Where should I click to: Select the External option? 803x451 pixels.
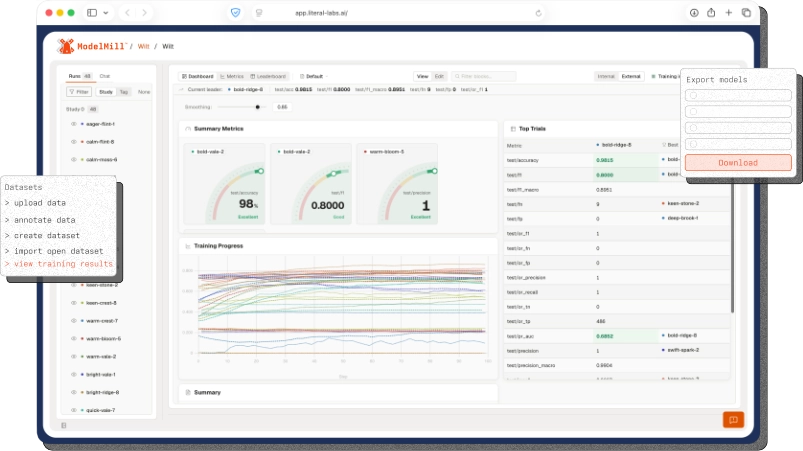(631, 76)
